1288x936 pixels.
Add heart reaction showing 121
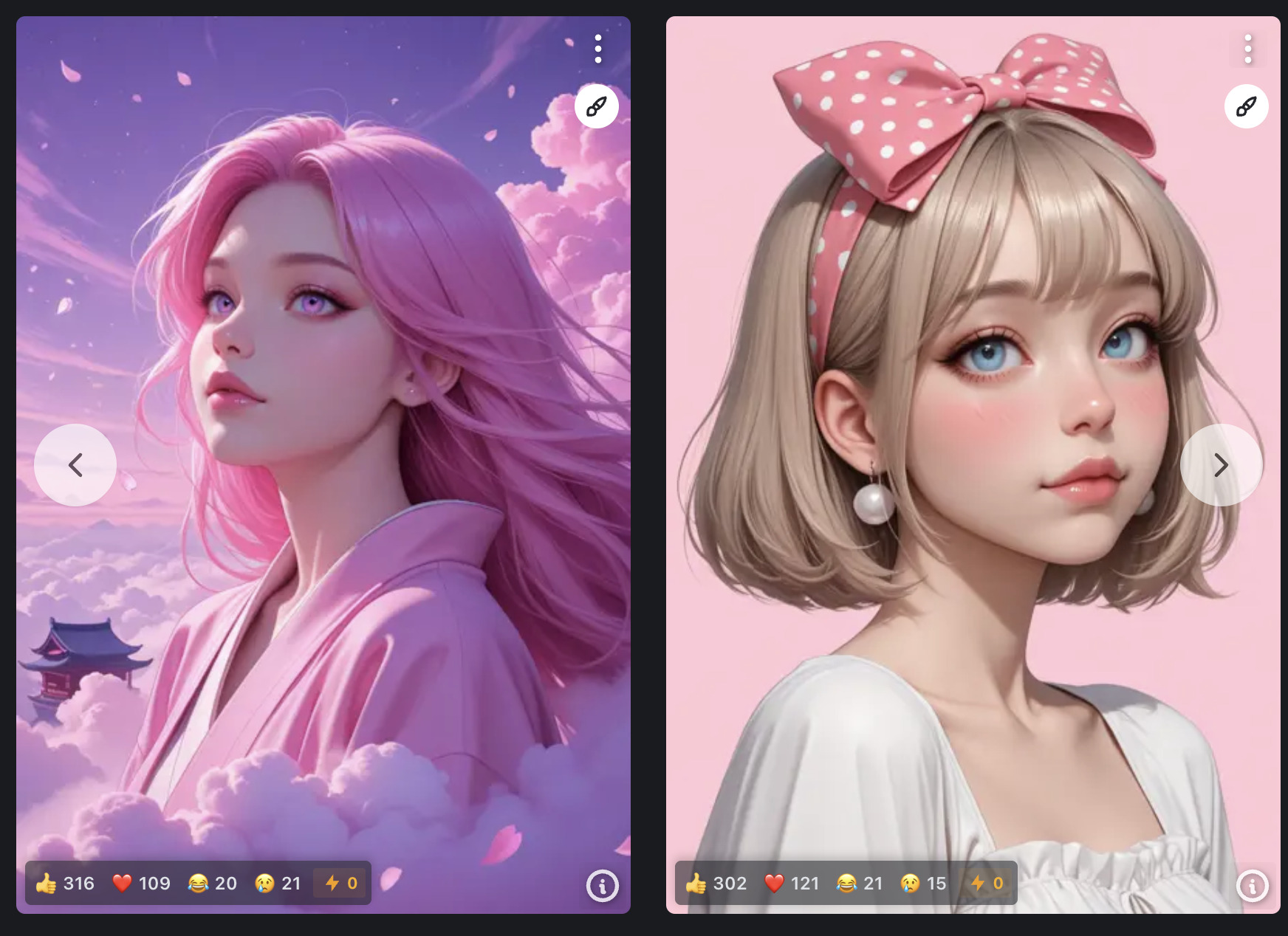792,883
